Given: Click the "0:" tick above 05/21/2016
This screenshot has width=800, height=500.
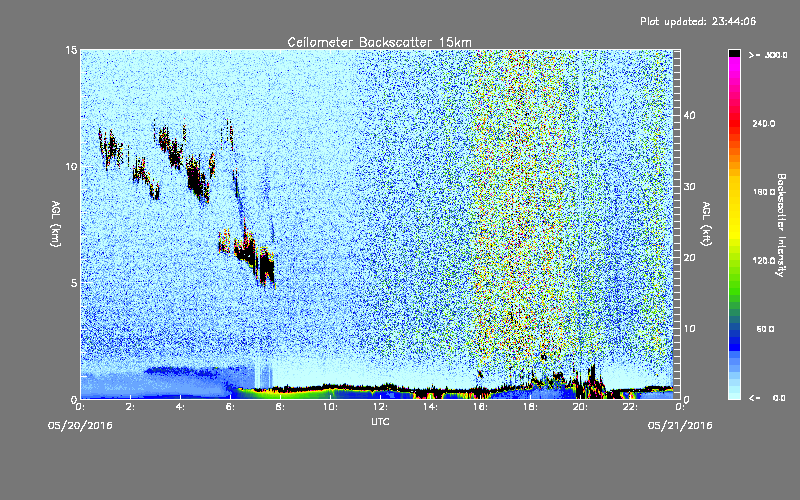Looking at the screenshot, I should click(x=680, y=407).
